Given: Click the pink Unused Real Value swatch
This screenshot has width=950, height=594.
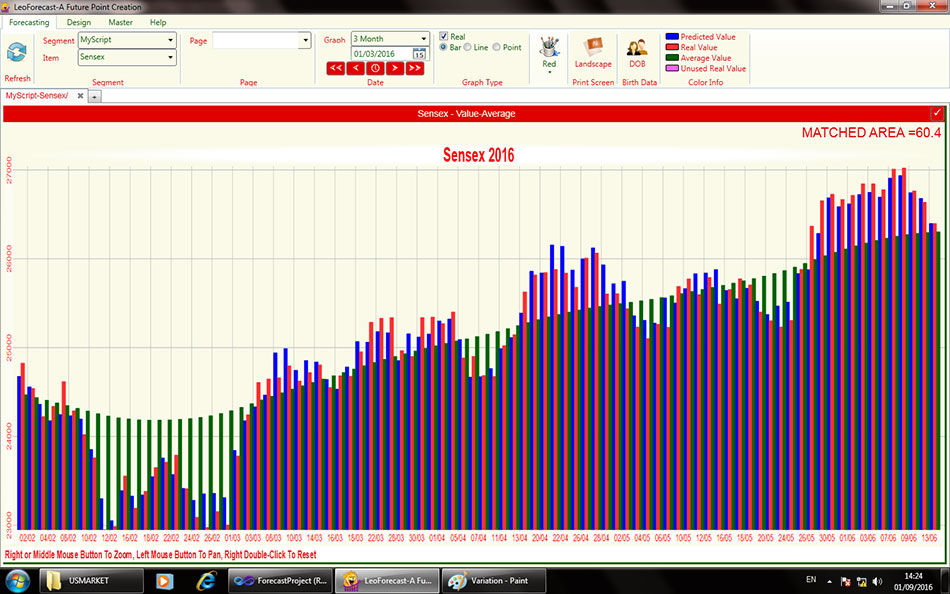Looking at the screenshot, I should [x=671, y=68].
